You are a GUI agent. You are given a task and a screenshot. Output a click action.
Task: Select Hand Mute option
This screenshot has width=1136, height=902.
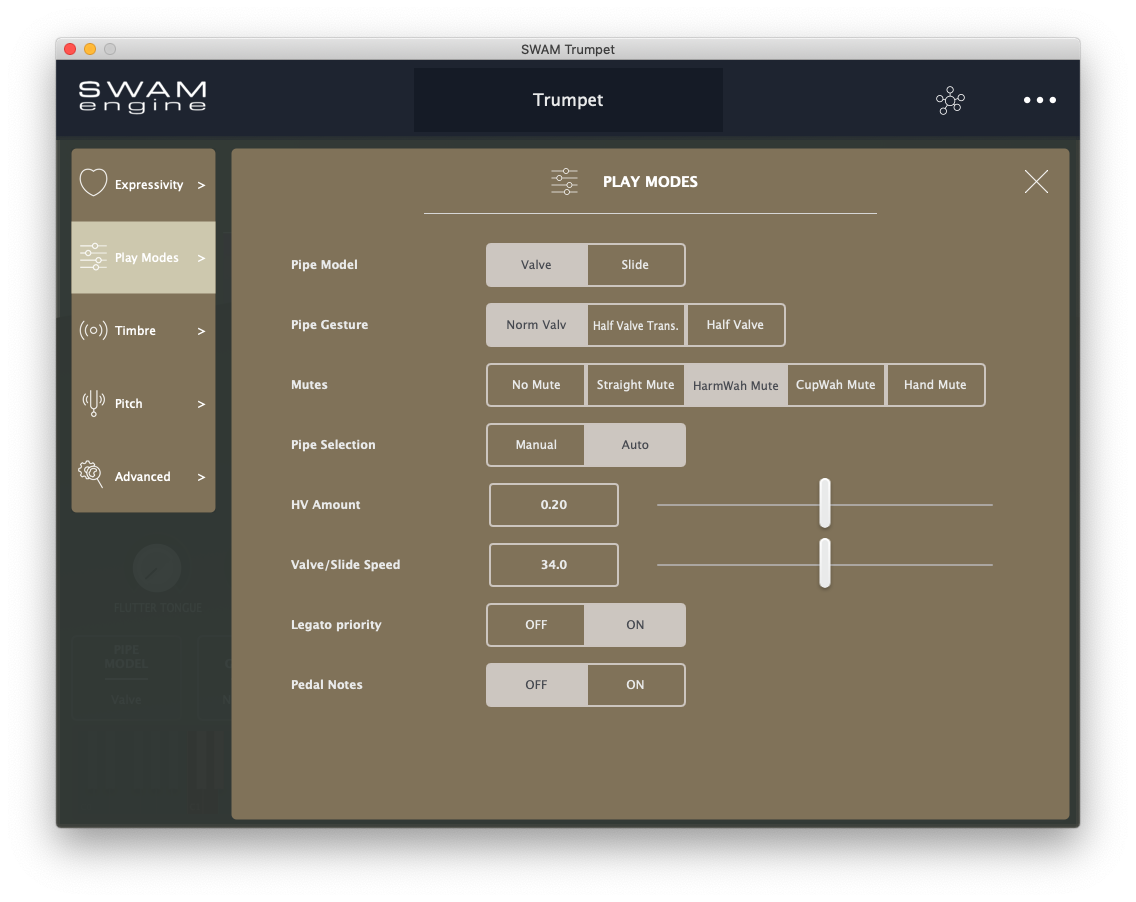click(x=935, y=385)
